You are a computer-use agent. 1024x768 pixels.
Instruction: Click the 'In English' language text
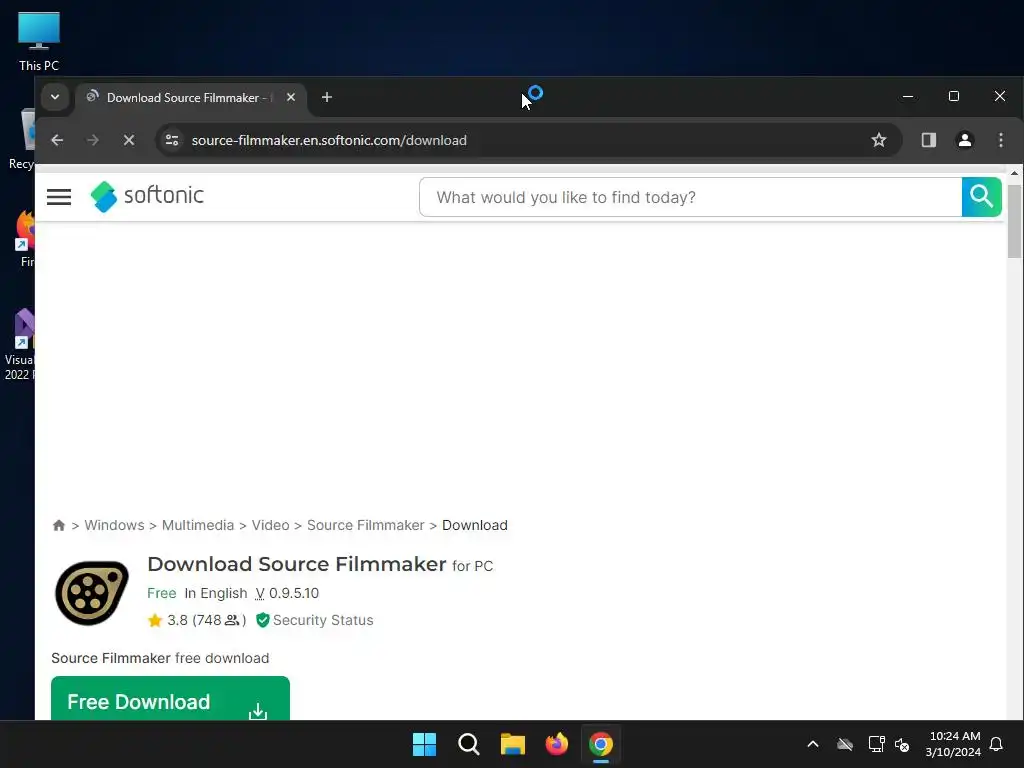pyautogui.click(x=216, y=593)
